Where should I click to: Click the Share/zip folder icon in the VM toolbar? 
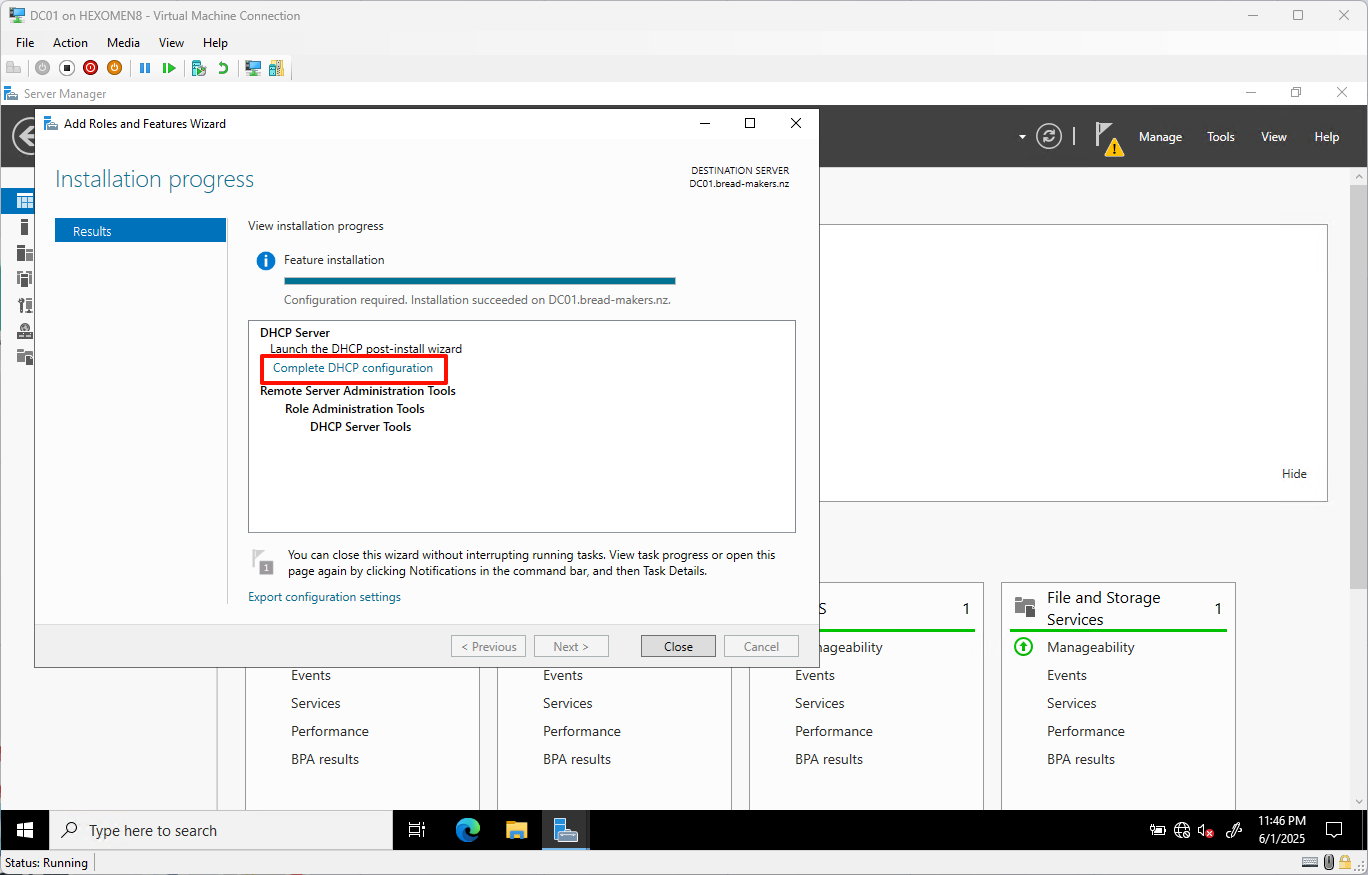click(276, 68)
